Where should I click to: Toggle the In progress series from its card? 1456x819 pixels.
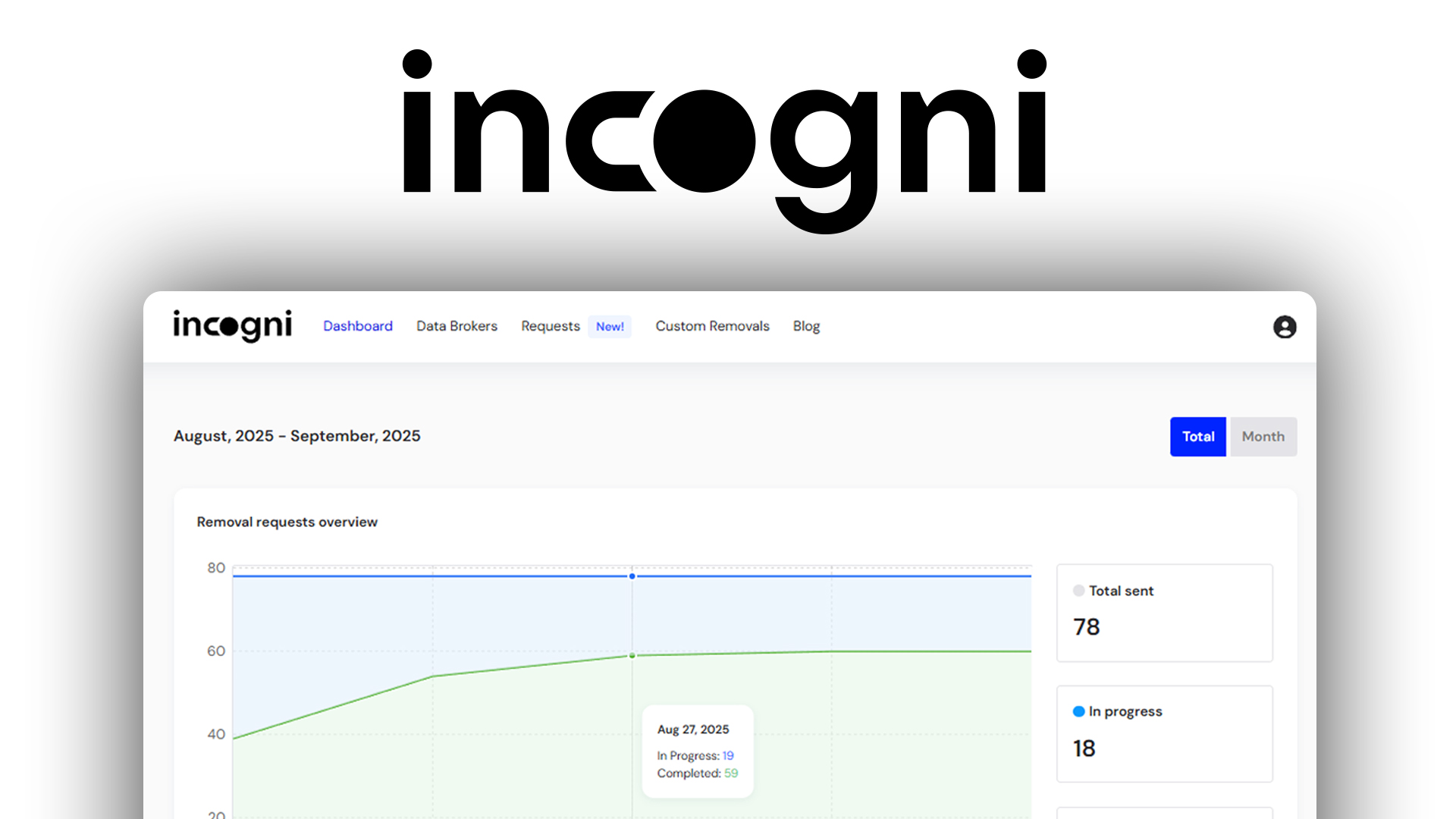[x=1164, y=733]
